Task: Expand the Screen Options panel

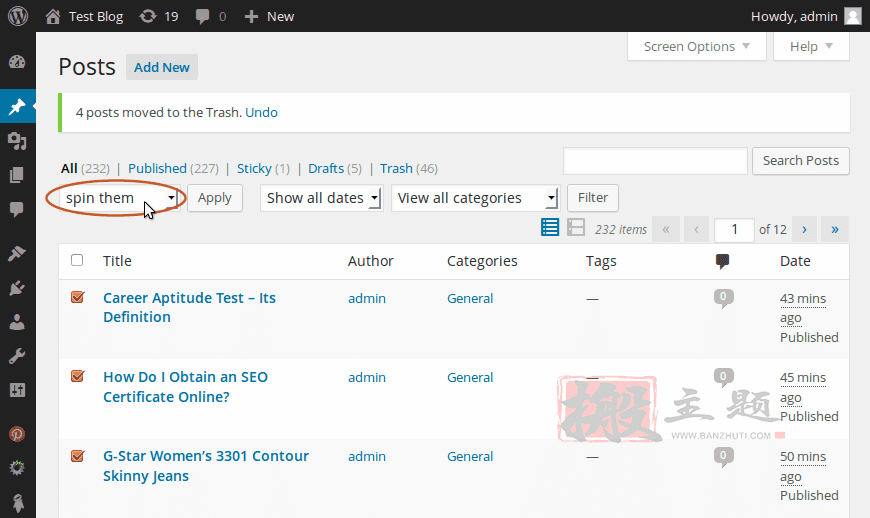Action: pyautogui.click(x=696, y=47)
